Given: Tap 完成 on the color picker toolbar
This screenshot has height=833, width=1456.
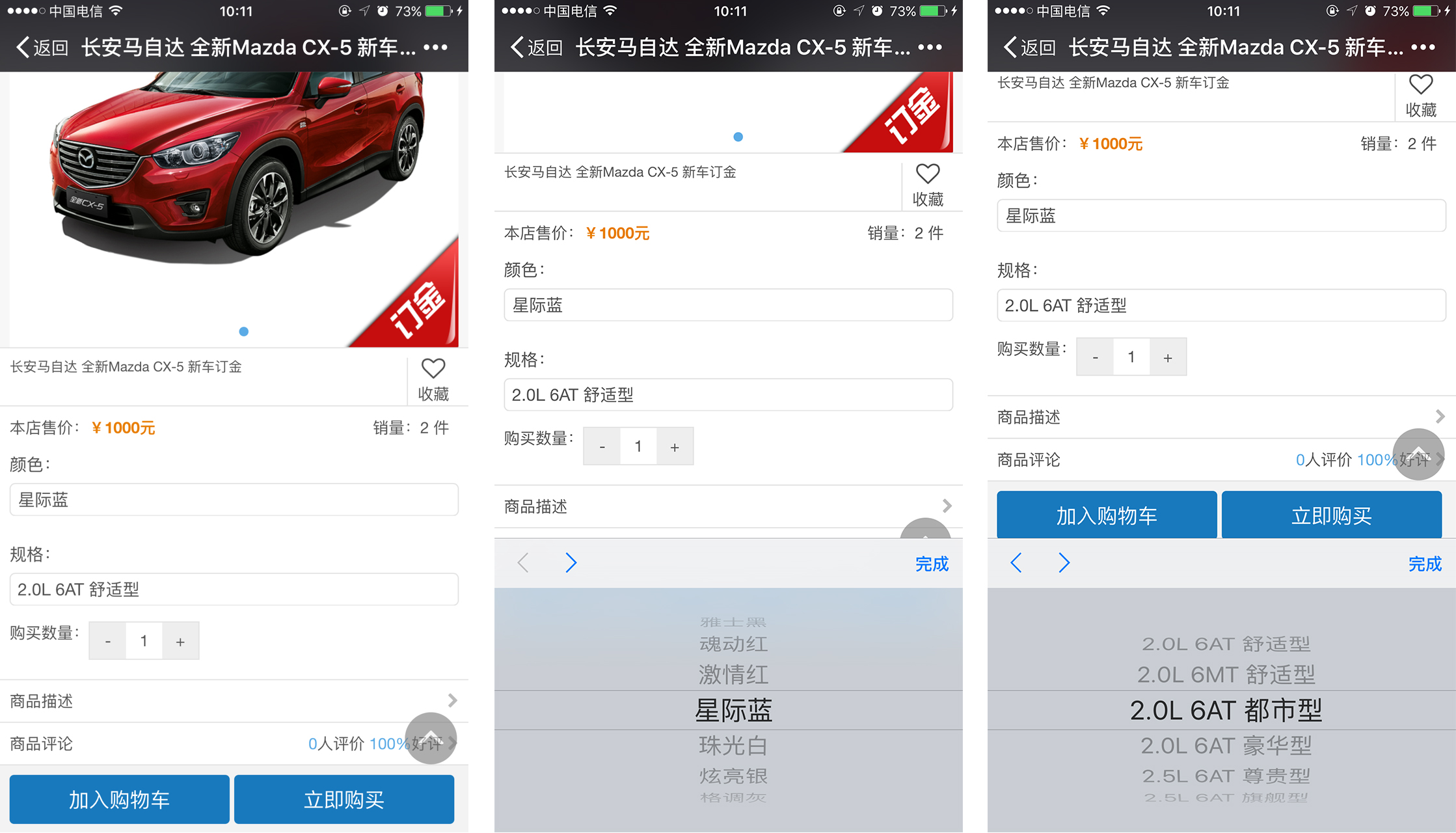Looking at the screenshot, I should point(932,564).
